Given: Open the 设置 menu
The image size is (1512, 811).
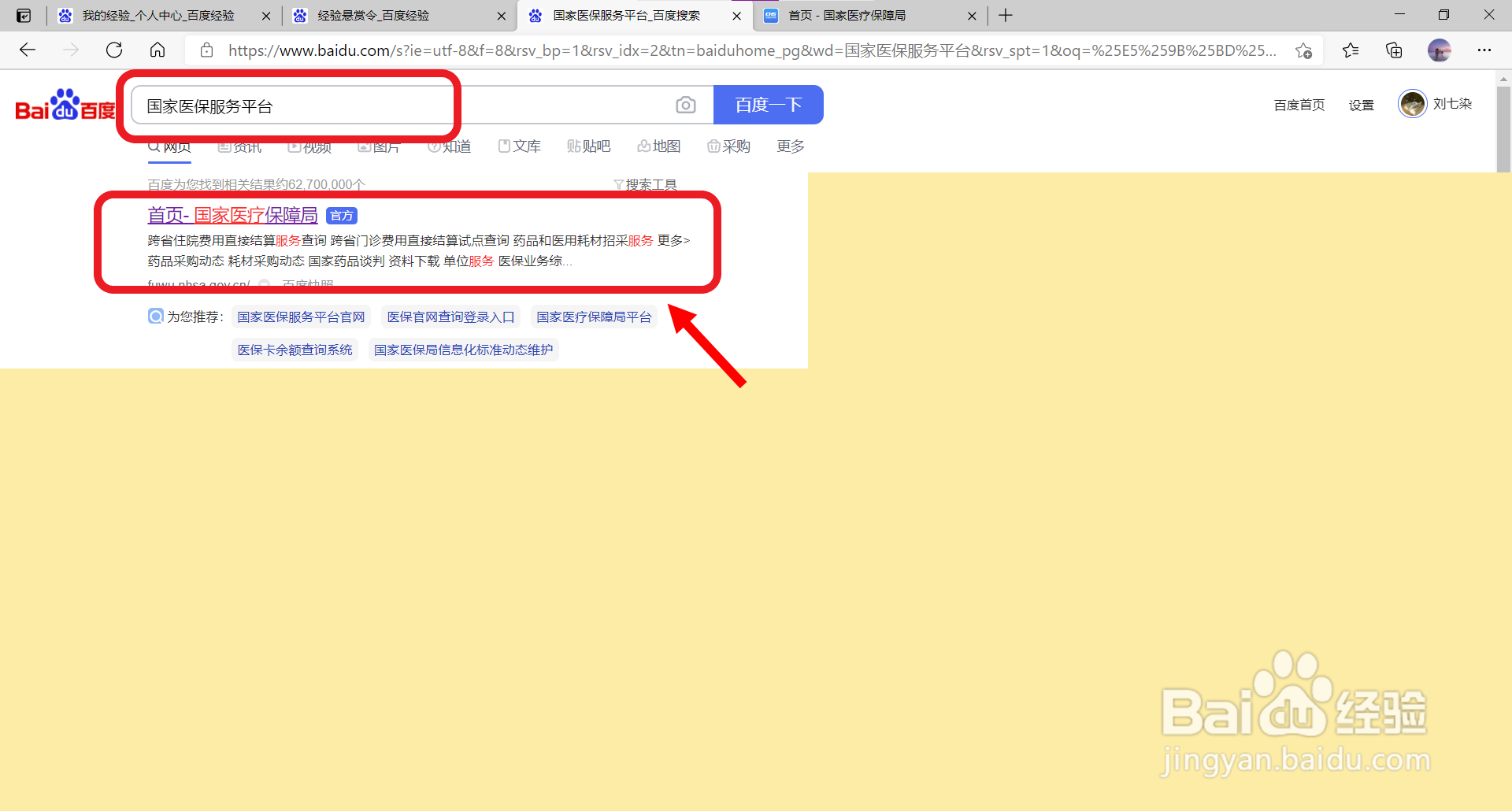Looking at the screenshot, I should pos(1362,105).
